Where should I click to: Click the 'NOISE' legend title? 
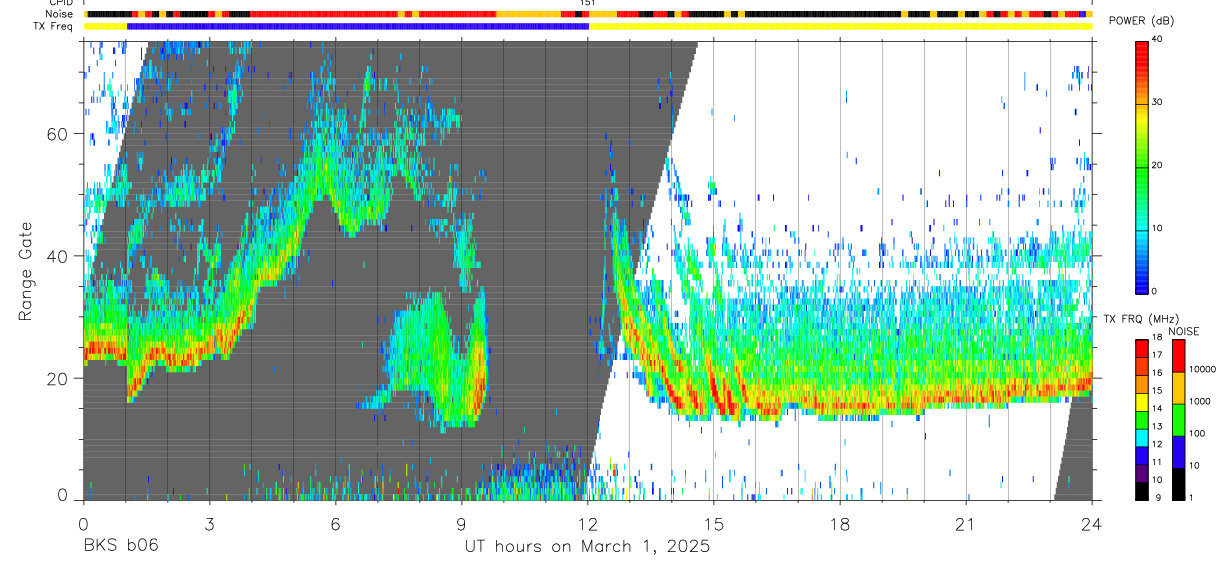(1184, 332)
